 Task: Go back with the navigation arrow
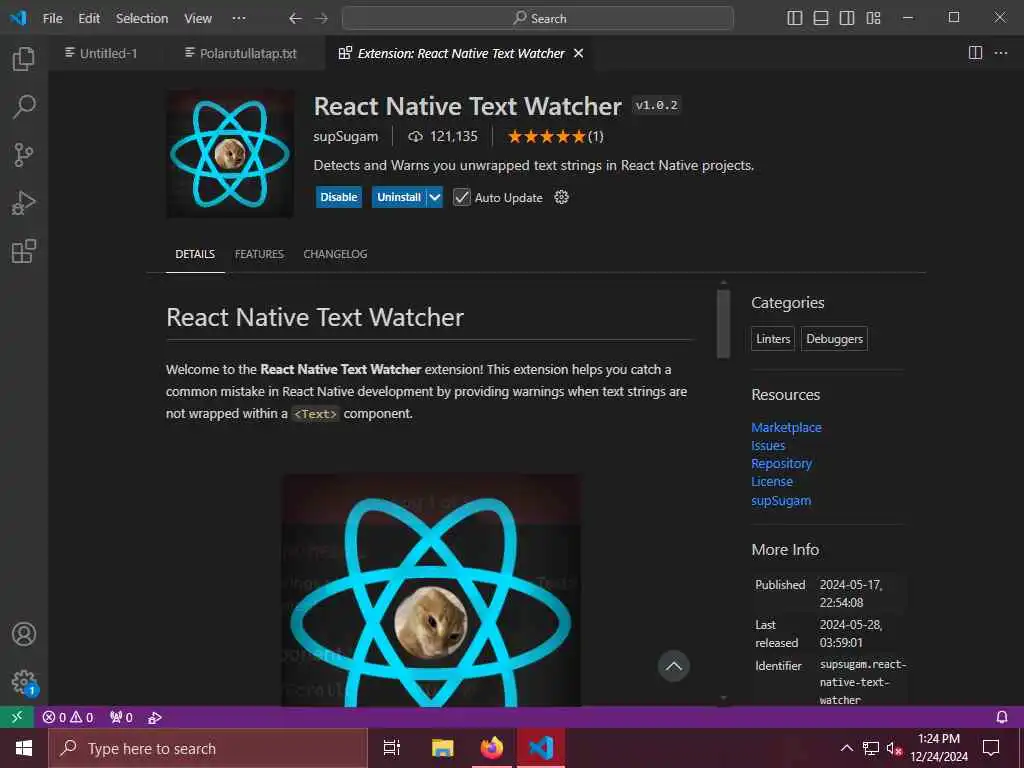point(295,18)
